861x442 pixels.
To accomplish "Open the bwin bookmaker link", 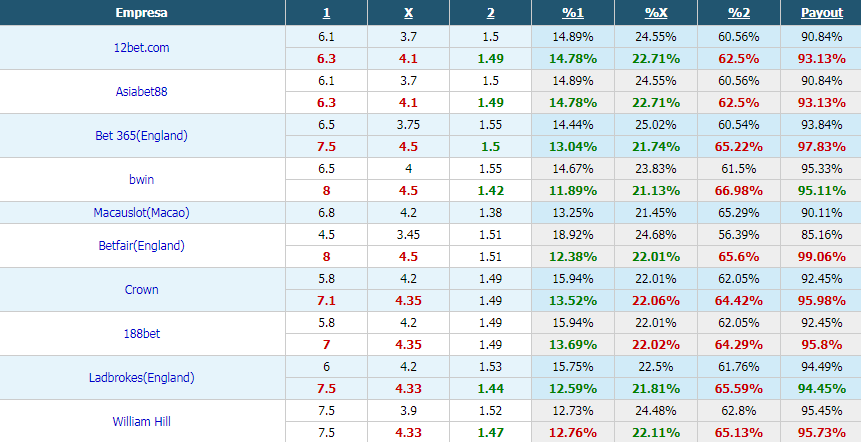I will tap(142, 180).
